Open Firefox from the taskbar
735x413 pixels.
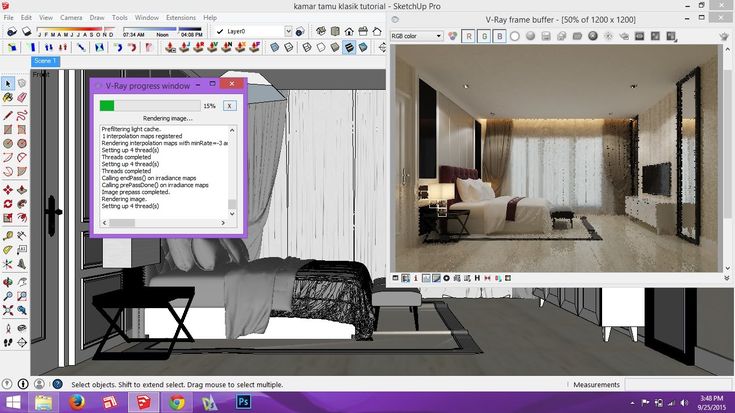pos(77,402)
